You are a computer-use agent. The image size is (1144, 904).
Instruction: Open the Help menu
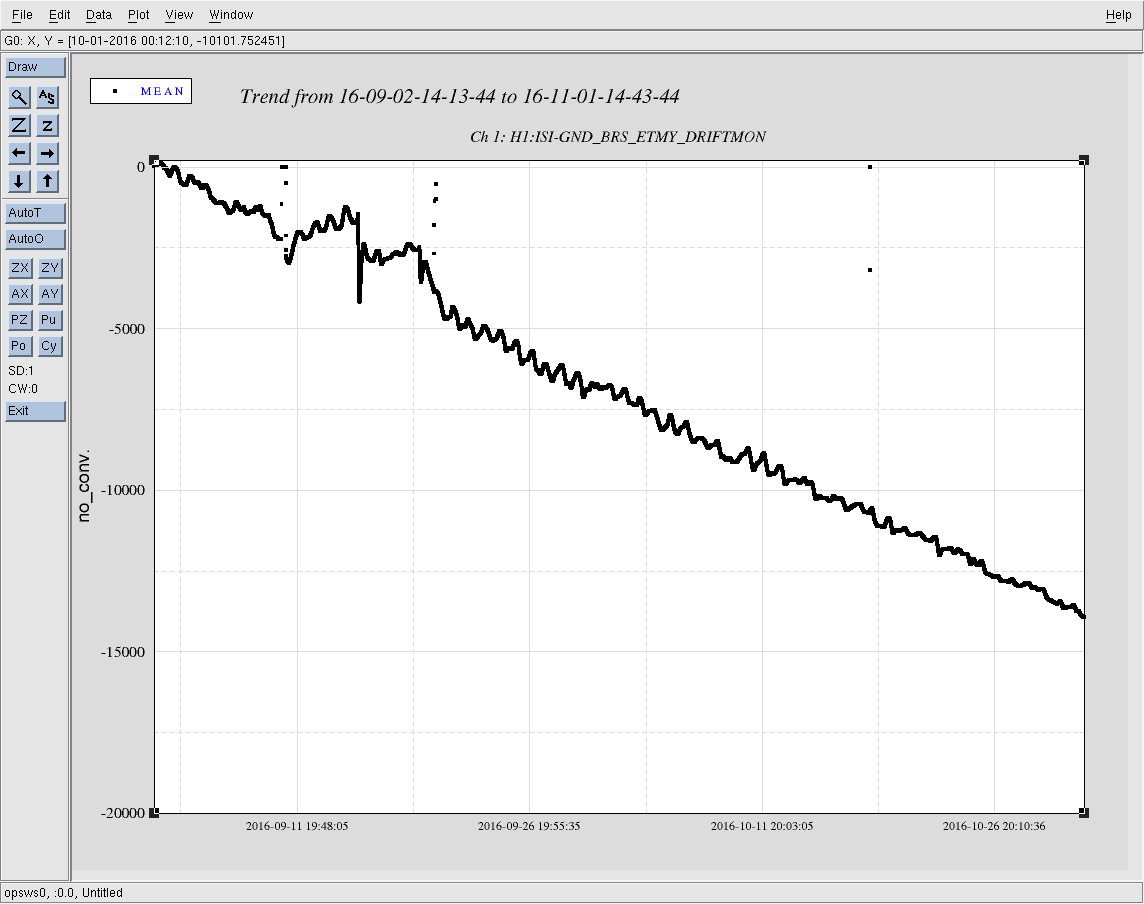pyautogui.click(x=1118, y=15)
